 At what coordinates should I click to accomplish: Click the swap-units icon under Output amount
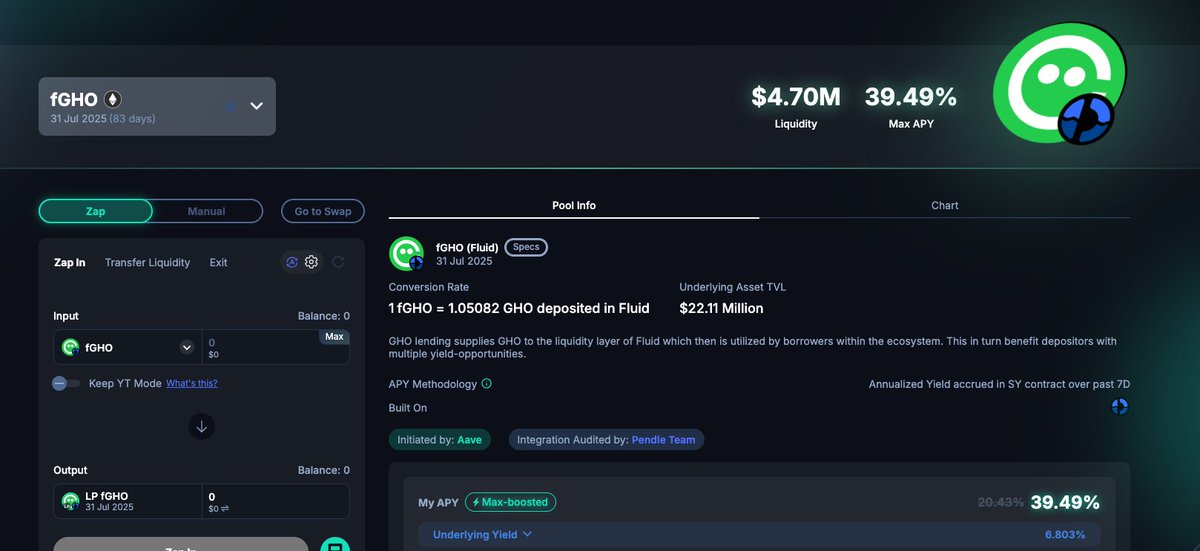(226, 510)
